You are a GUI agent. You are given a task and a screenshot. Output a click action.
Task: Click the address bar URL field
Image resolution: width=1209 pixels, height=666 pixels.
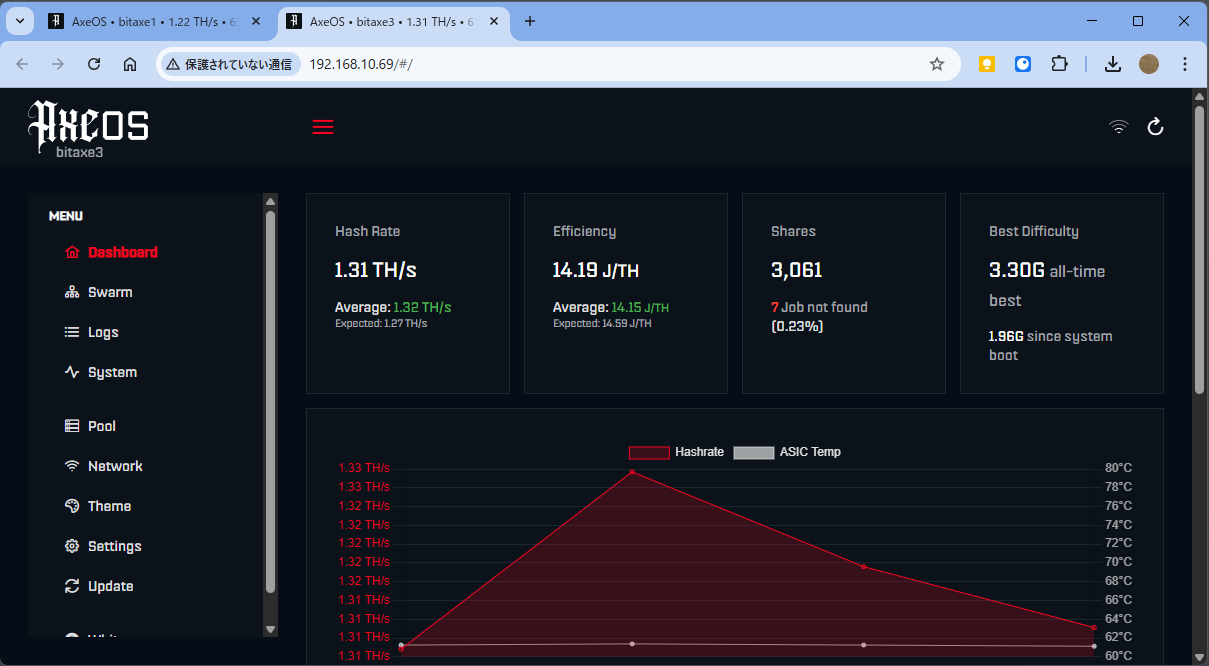600,64
